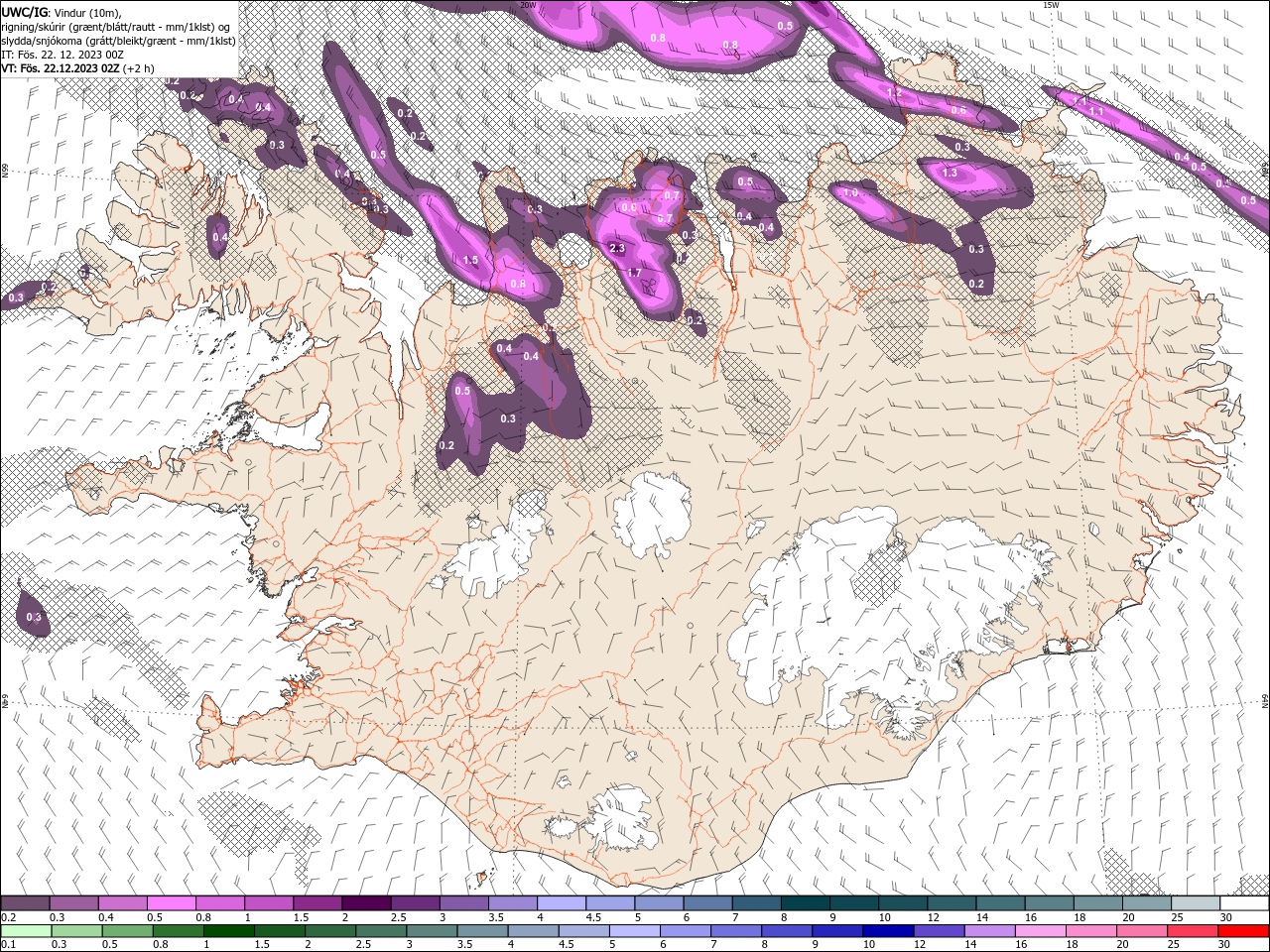This screenshot has height=952, width=1270.
Task: Select the bright pink snow swatch between 0.5 and 0.8
Action: (x=171, y=903)
